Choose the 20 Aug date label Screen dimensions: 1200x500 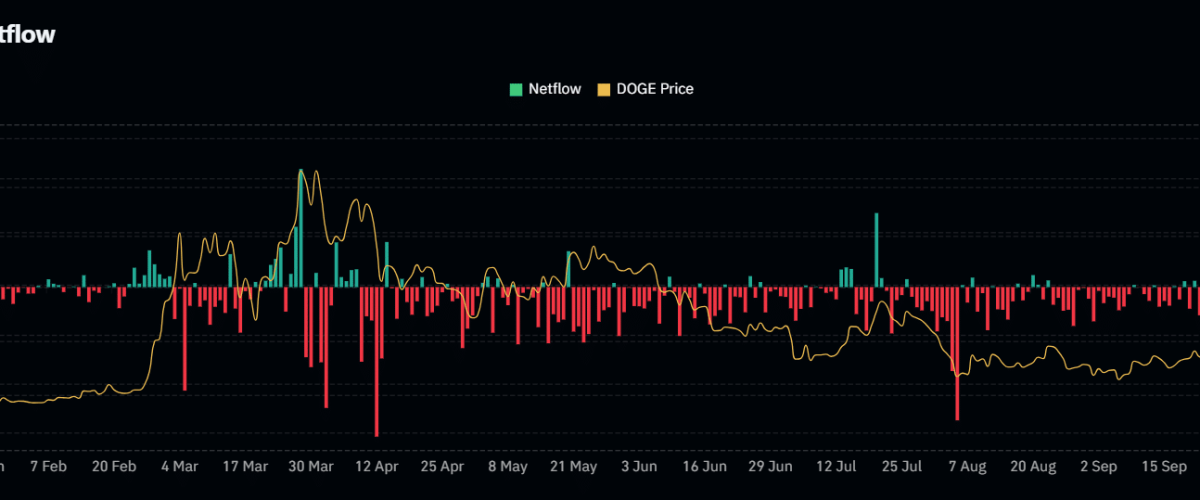pyautogui.click(x=1033, y=467)
